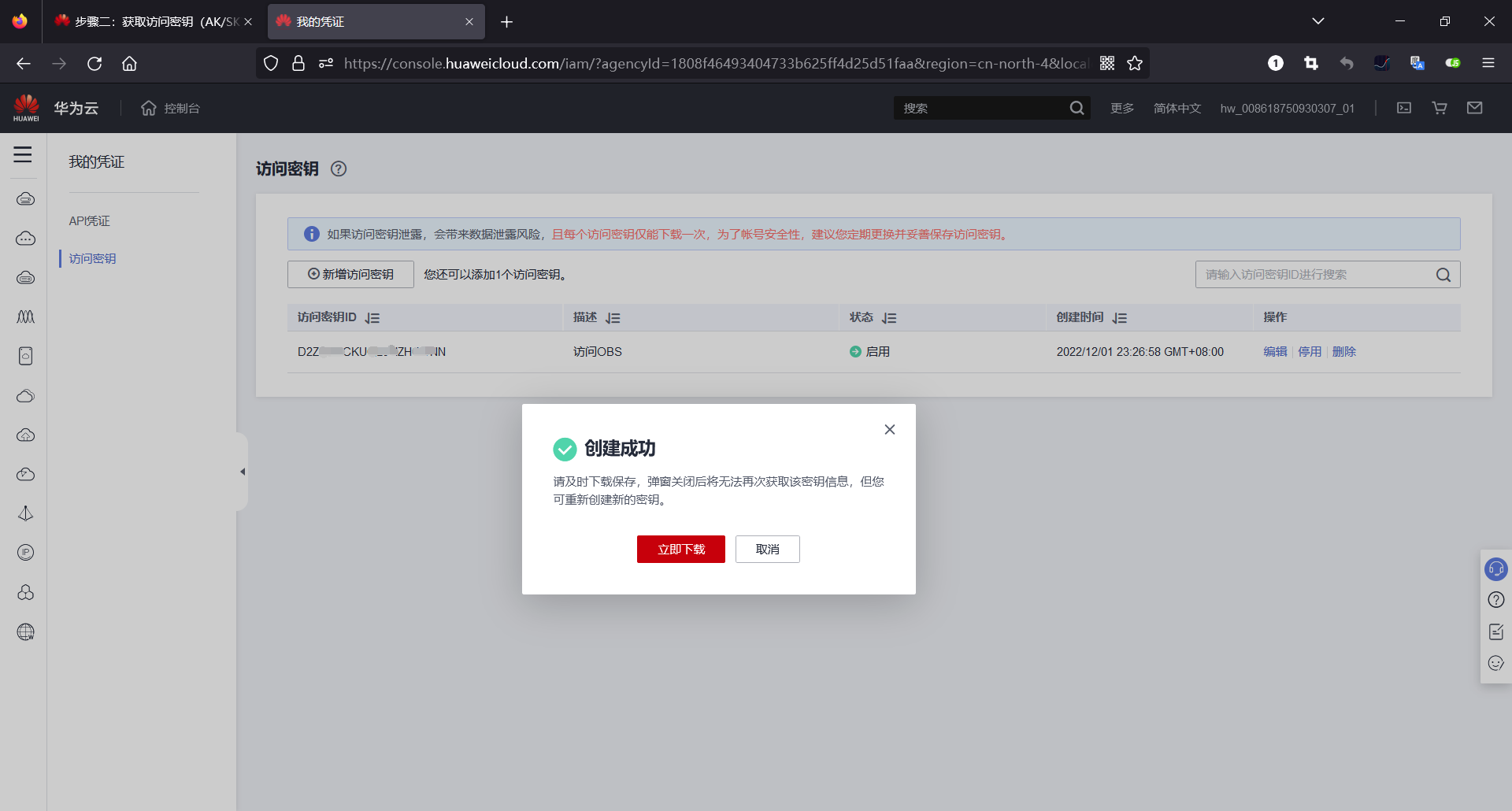Click the cloud upload service icon in sidebar
This screenshot has width=1512, height=811.
click(26, 435)
